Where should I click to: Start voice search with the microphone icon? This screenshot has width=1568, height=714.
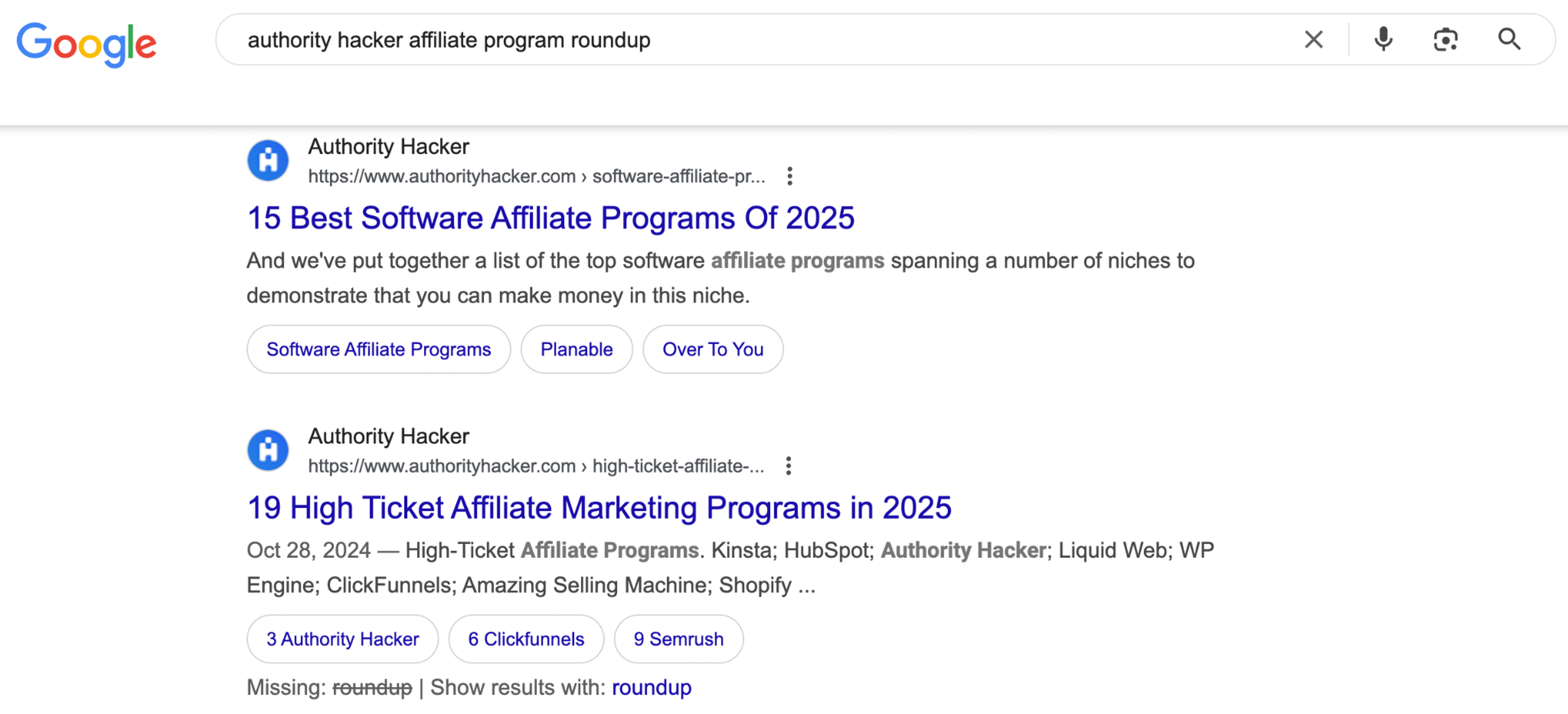click(x=1383, y=40)
